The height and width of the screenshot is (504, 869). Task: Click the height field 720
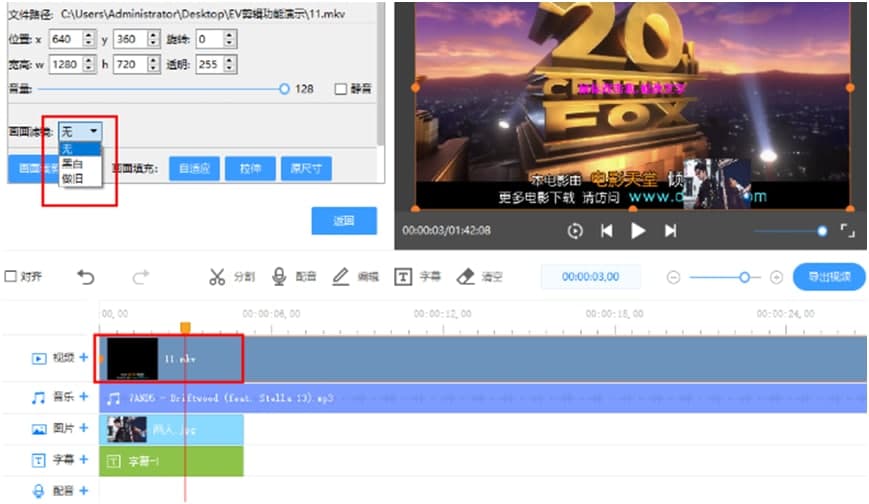[x=130, y=64]
